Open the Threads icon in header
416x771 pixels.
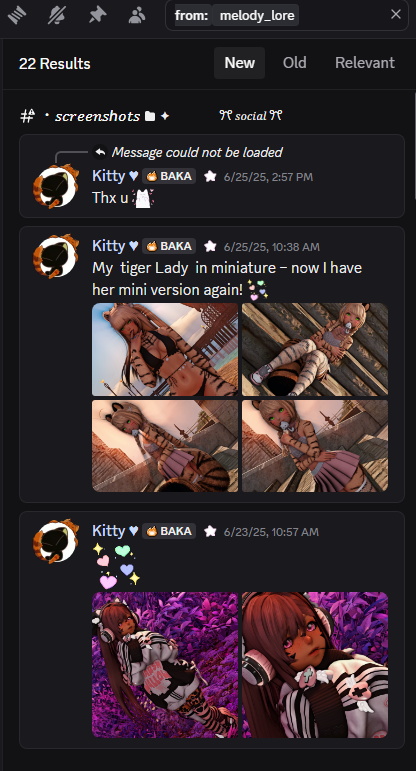click(17, 15)
